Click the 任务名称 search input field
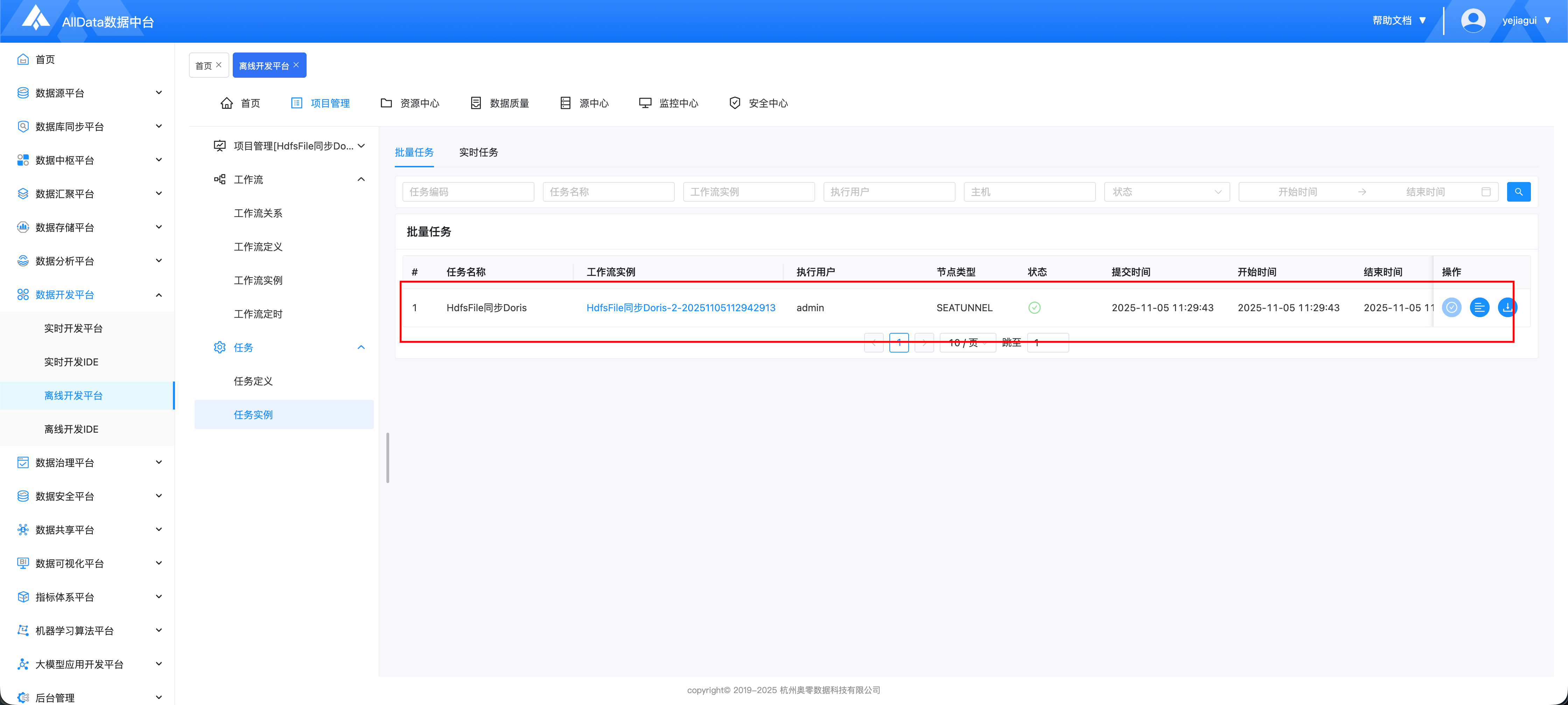 (608, 192)
